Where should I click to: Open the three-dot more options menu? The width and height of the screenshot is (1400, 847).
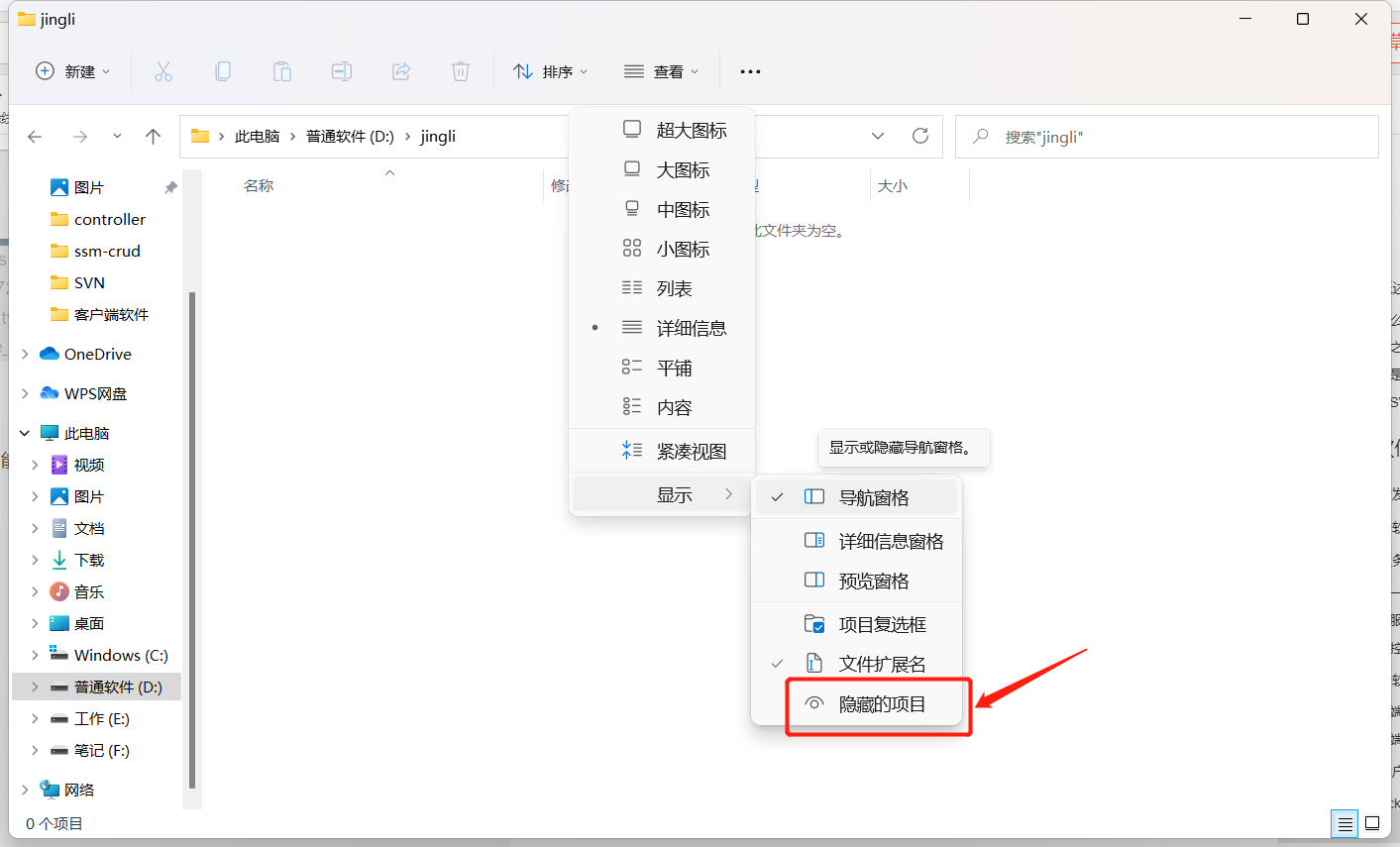750,71
